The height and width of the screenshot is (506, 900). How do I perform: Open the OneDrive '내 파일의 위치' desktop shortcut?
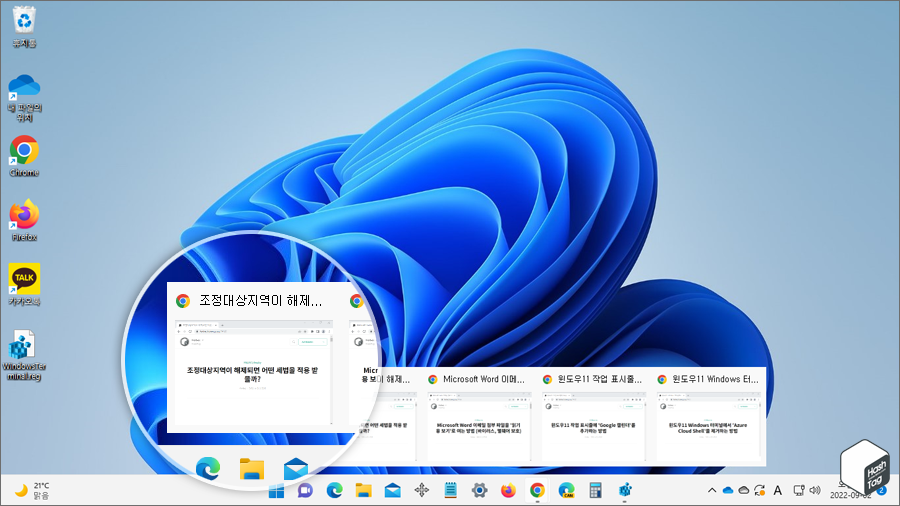point(24,98)
